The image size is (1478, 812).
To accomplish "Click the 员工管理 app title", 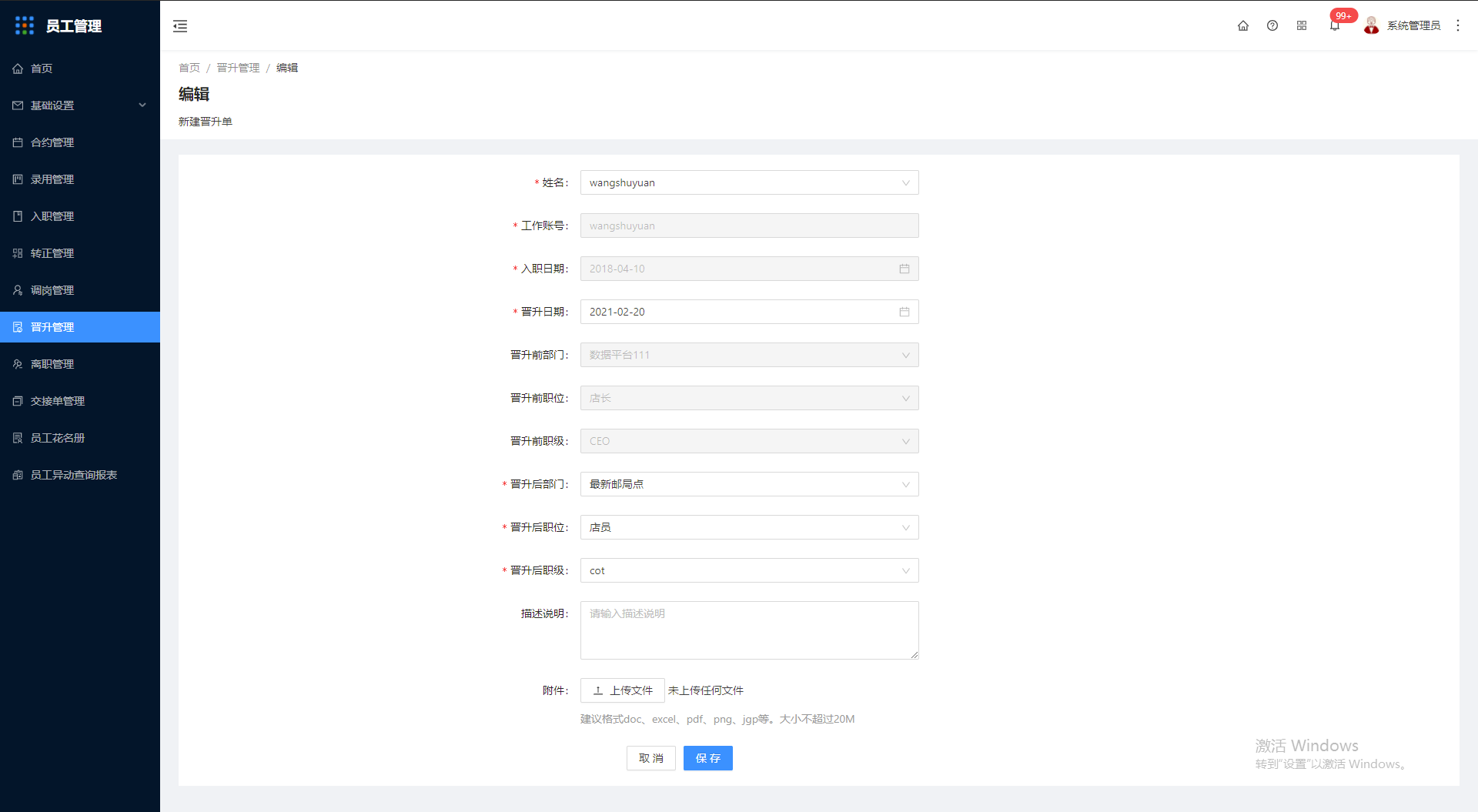I will 74,26.
